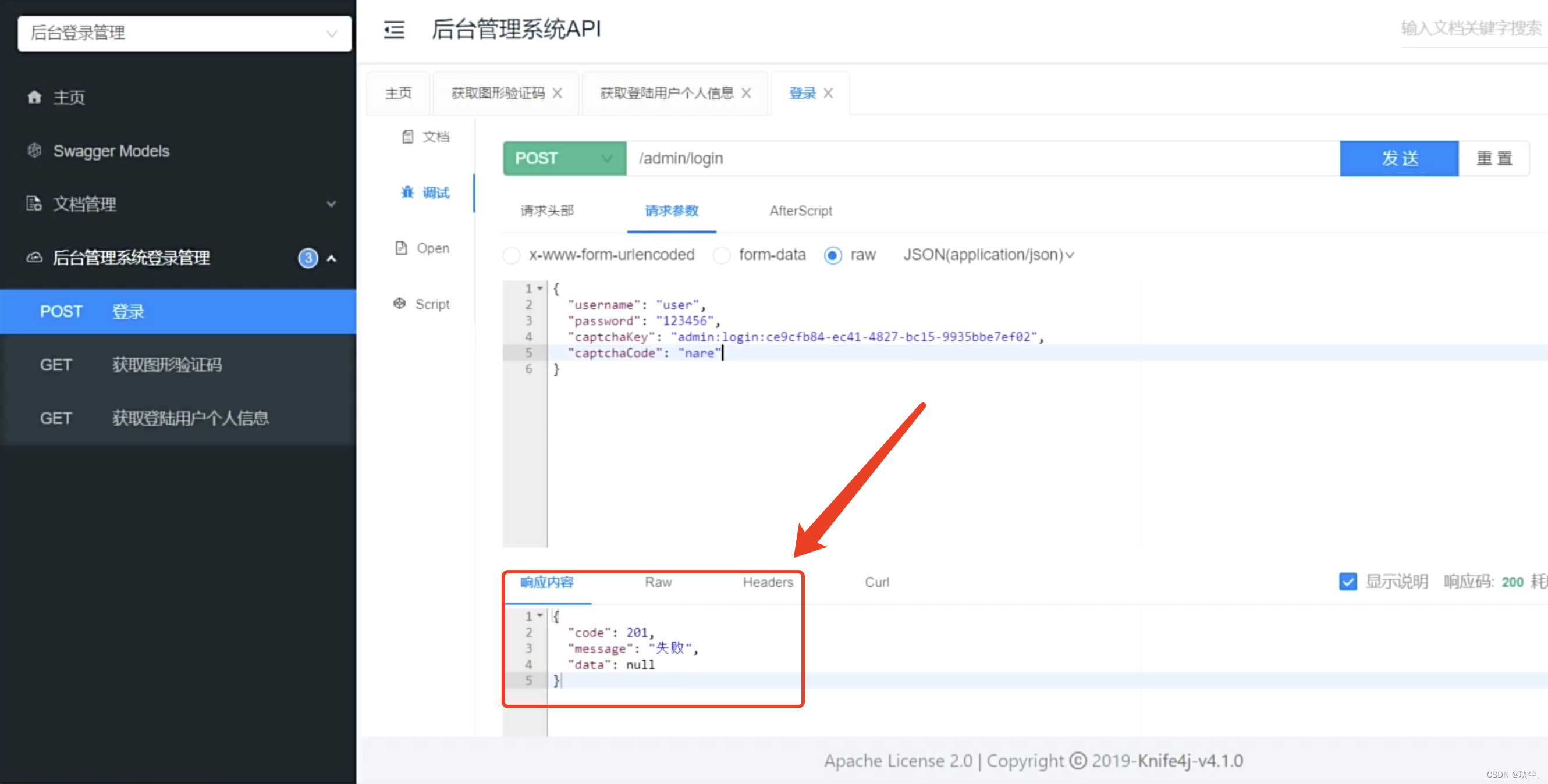Click the document keyword search field
The height and width of the screenshot is (784, 1548).
coord(1473,28)
